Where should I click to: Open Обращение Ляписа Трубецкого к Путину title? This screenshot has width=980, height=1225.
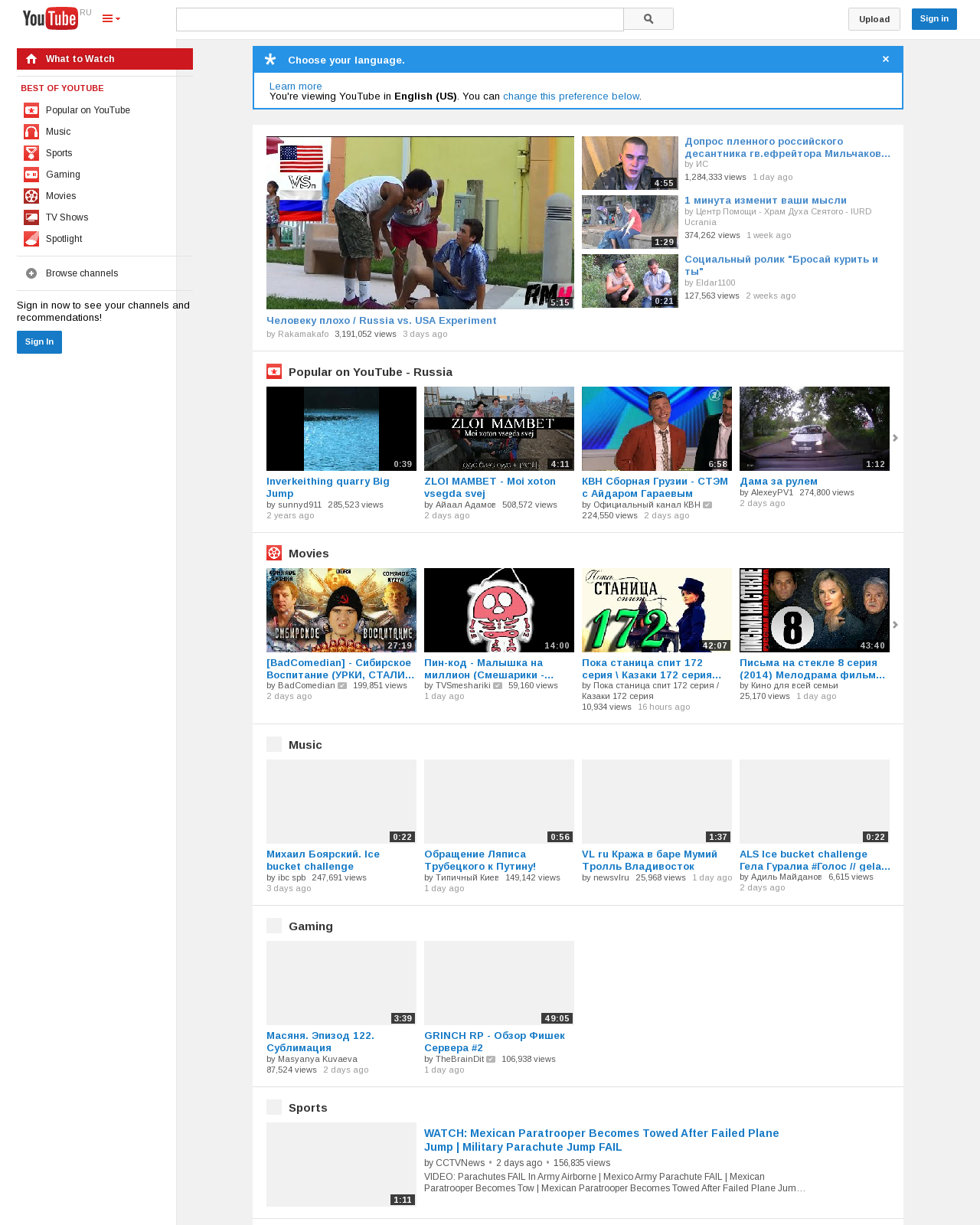coord(480,861)
